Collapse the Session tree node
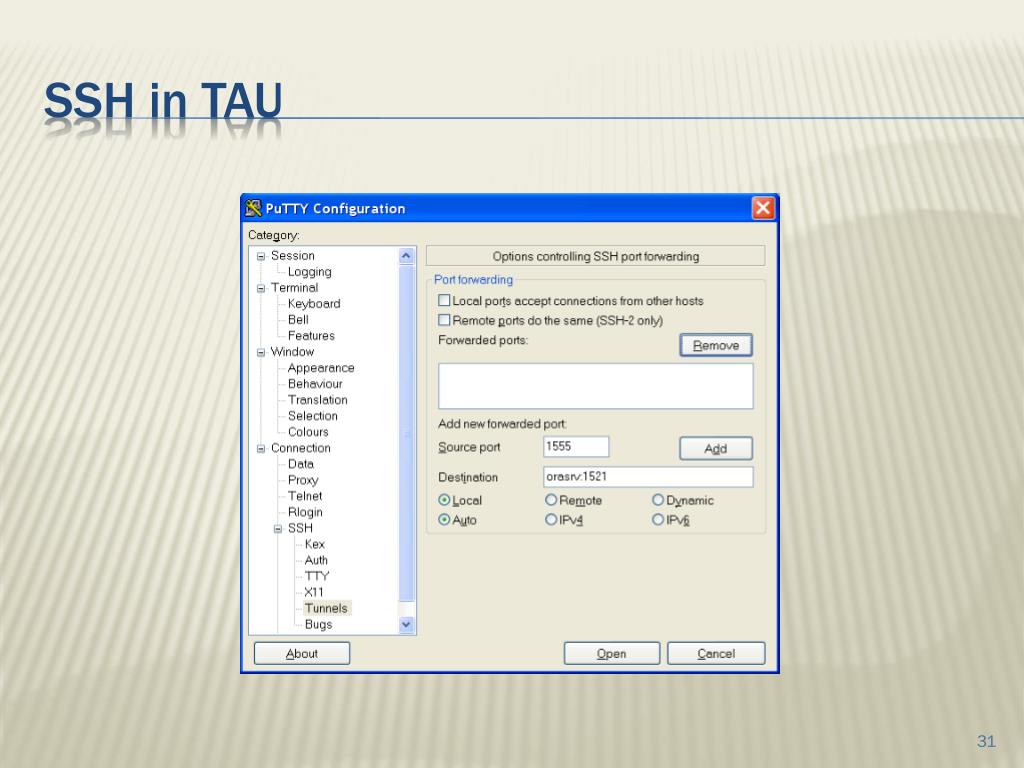 261,256
